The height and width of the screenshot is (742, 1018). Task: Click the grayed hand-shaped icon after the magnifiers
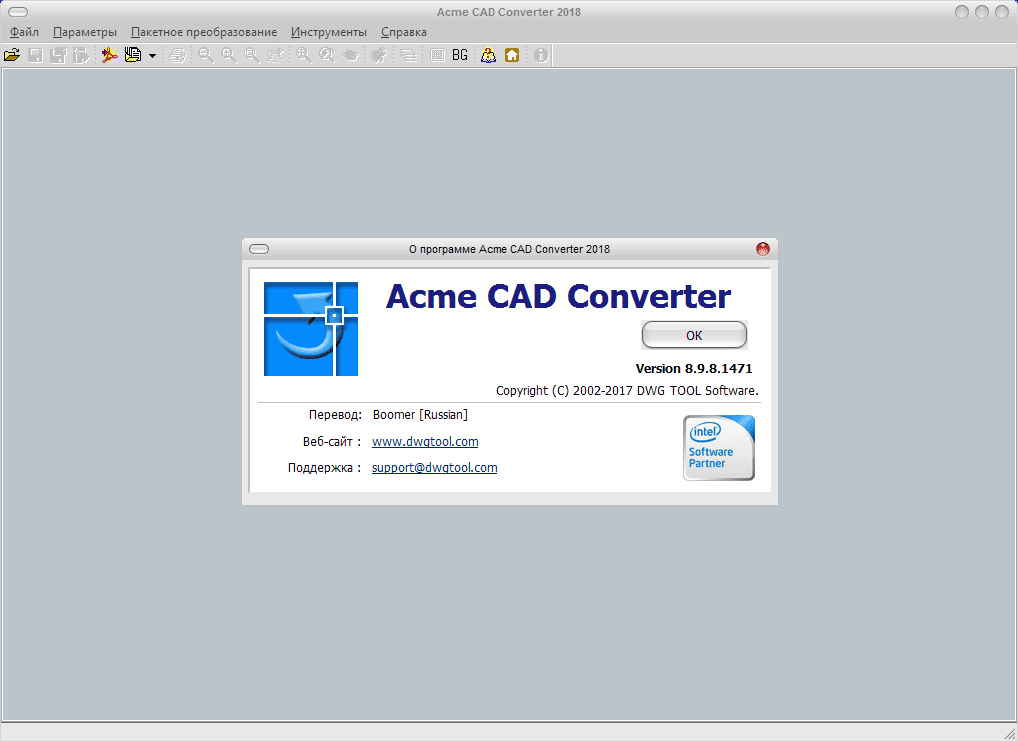pyautogui.click(x=275, y=55)
